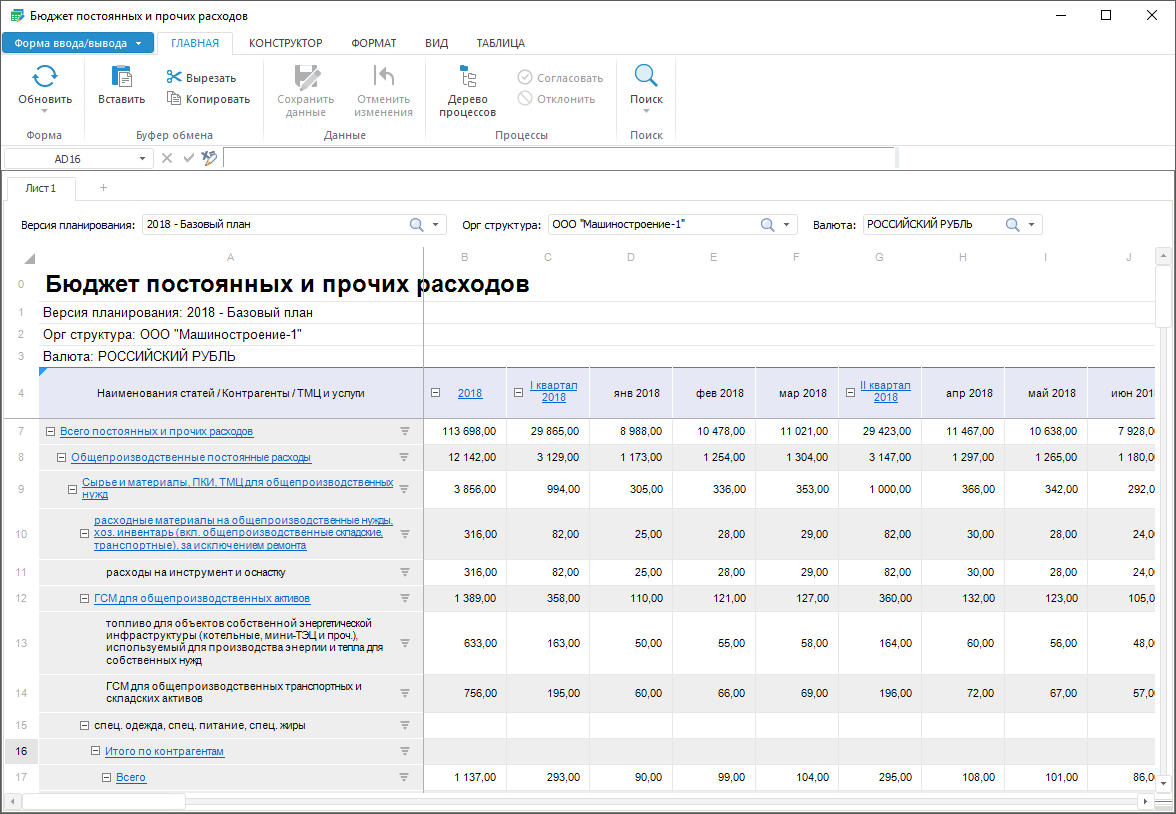Collapse 'Всего постоянных и прочих расходов' row
Viewport: 1176px width, 814px height.
[50, 431]
